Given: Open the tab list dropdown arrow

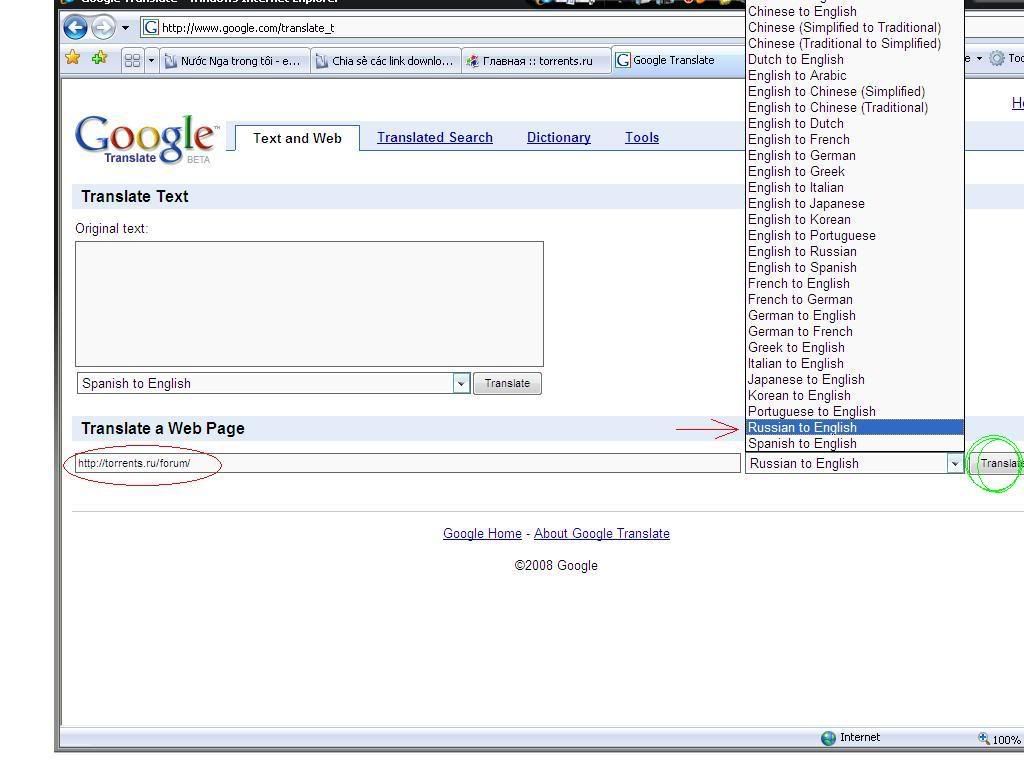Looking at the screenshot, I should [151, 60].
